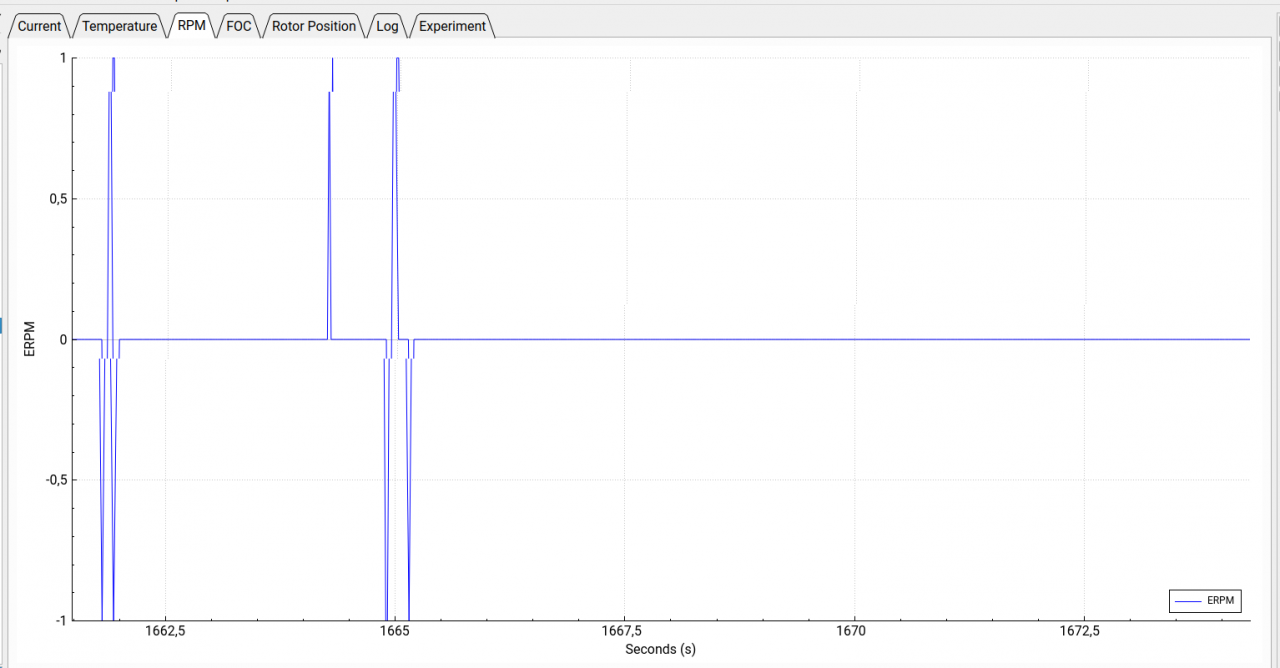This screenshot has height=668, width=1280.
Task: Select the Experiment tab
Action: 452,26
